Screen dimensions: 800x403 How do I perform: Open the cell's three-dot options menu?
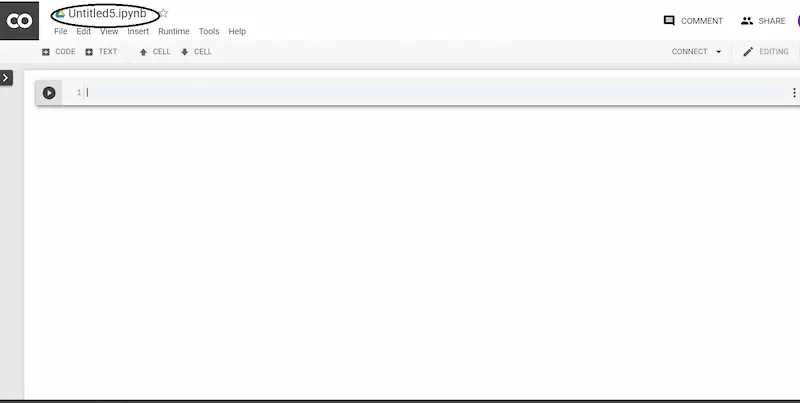(794, 93)
